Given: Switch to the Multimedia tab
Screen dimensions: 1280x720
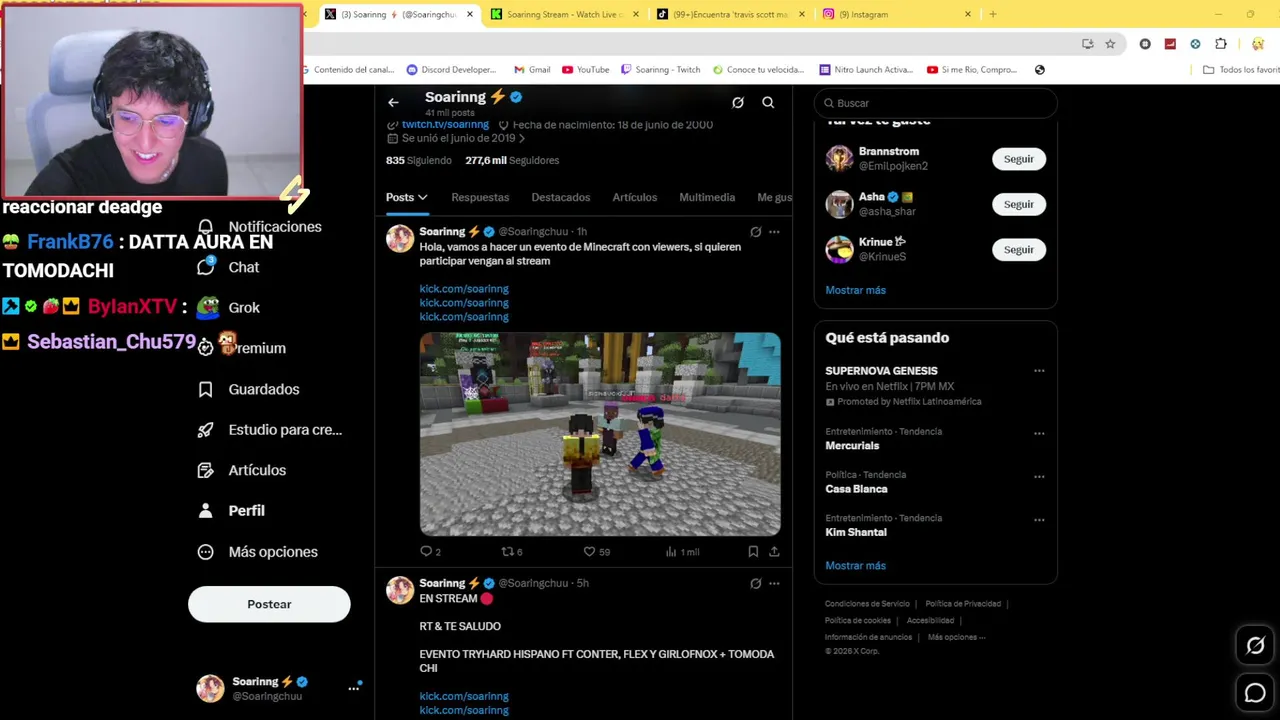Looking at the screenshot, I should pyautogui.click(x=707, y=198).
